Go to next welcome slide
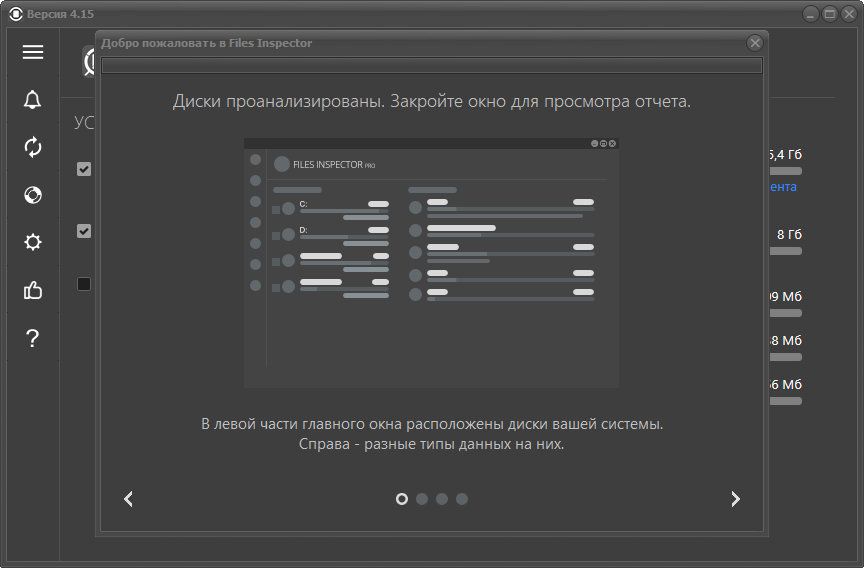 click(735, 499)
